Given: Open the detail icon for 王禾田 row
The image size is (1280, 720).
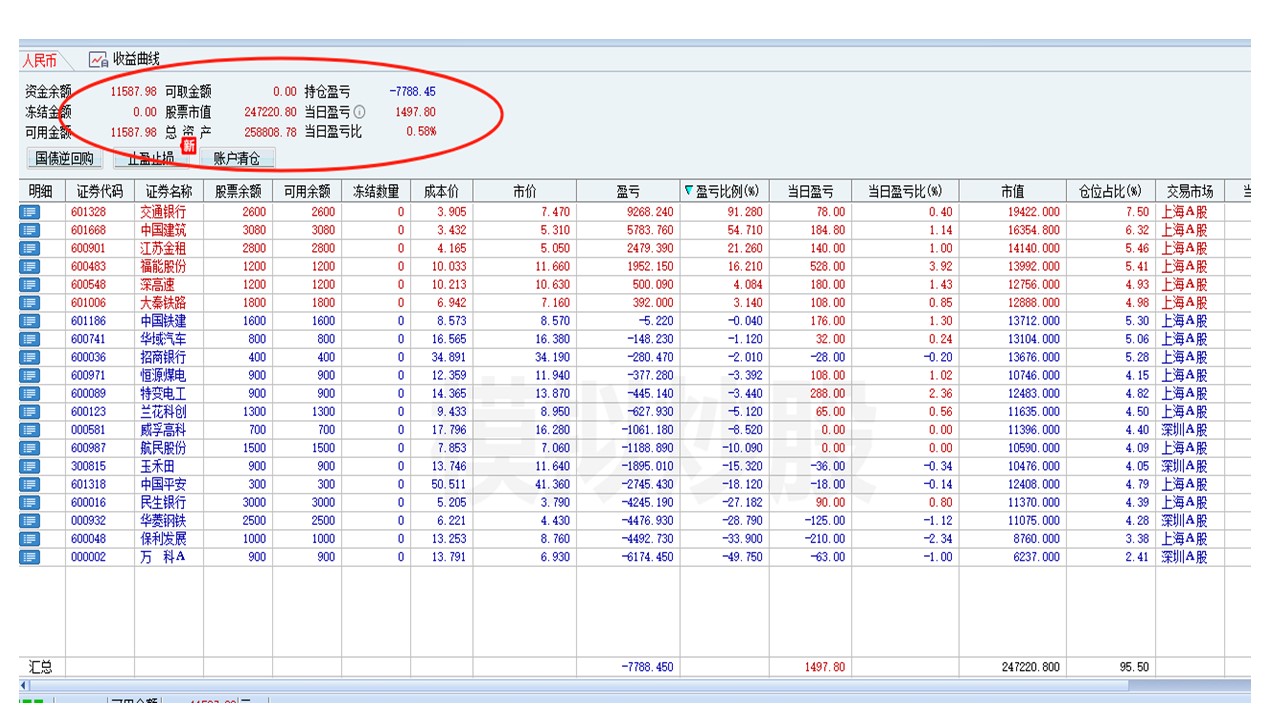Looking at the screenshot, I should coord(29,466).
